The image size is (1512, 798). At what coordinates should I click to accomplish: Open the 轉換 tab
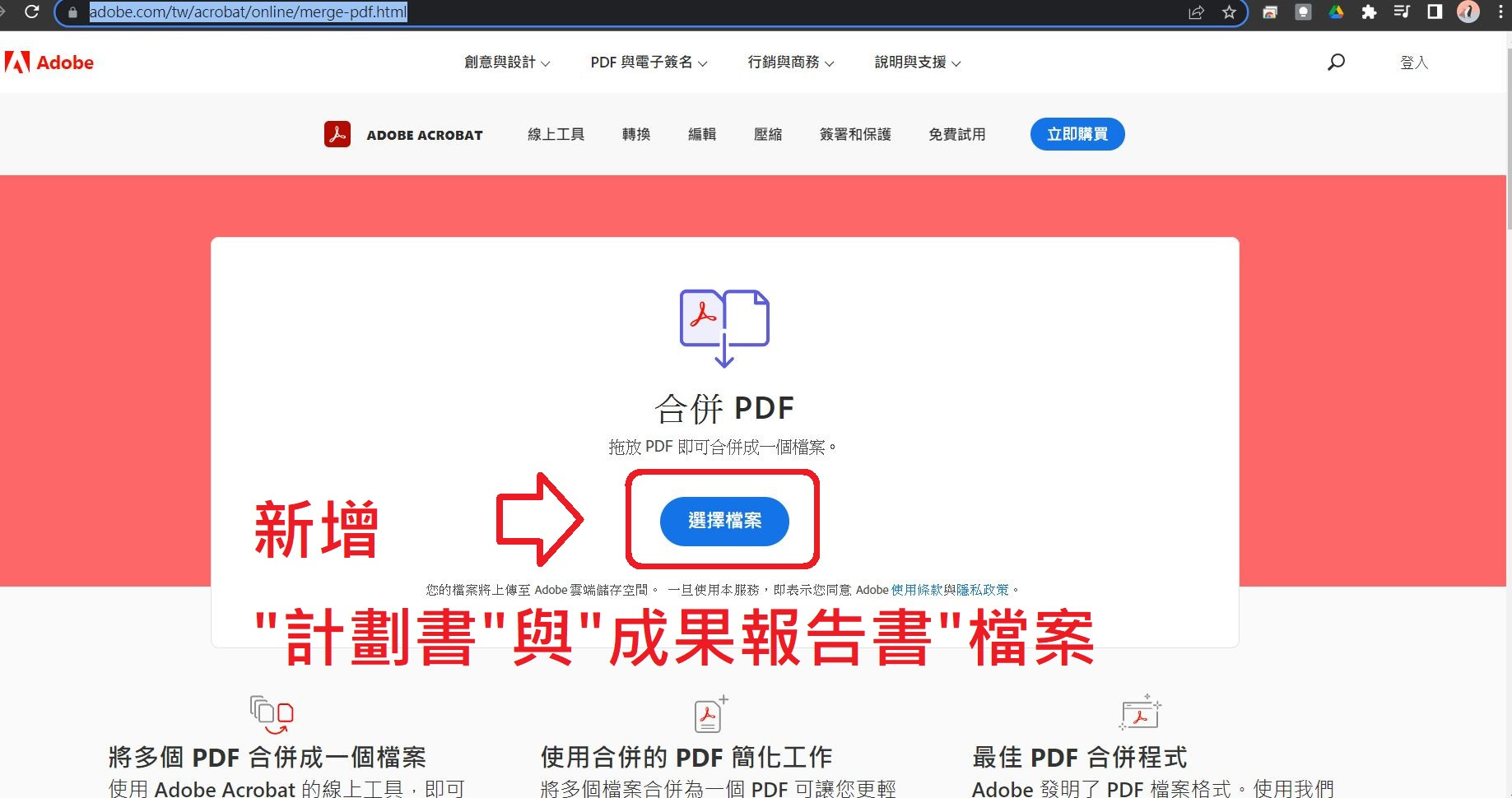(636, 134)
